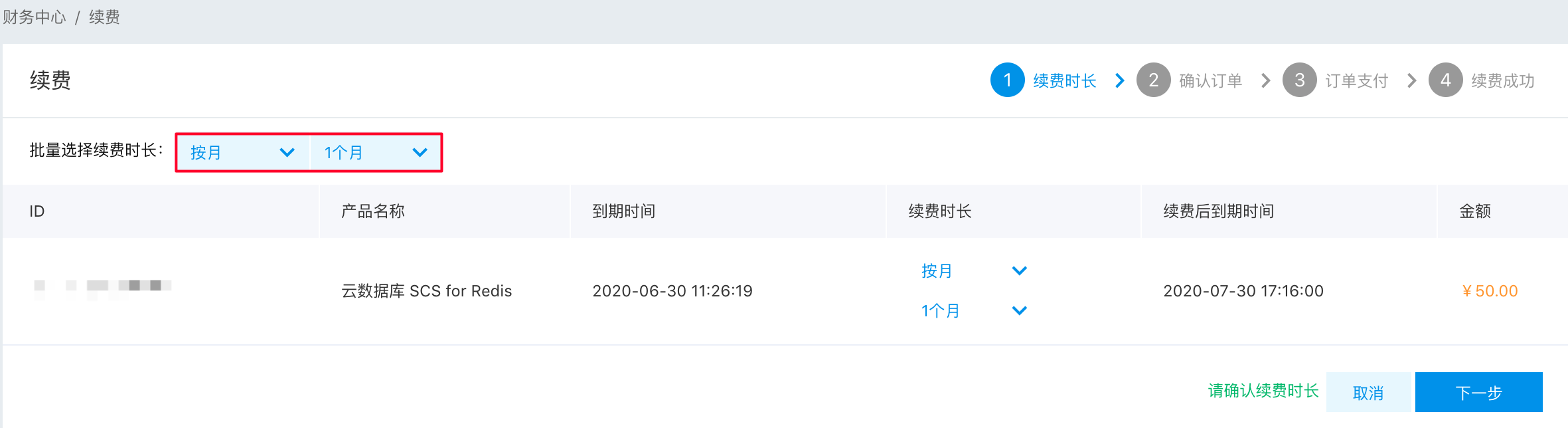Click the blurred instance ID cell

pyautogui.click(x=103, y=286)
